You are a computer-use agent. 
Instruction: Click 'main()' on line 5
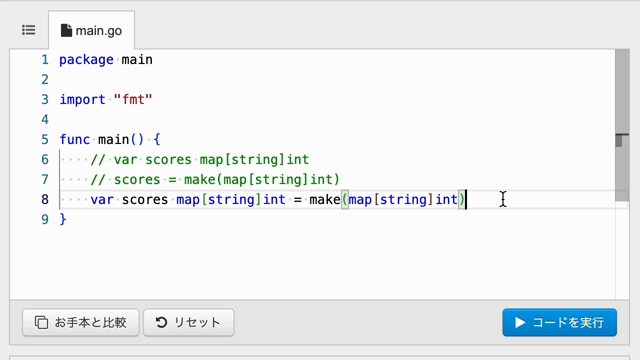click(x=121, y=140)
